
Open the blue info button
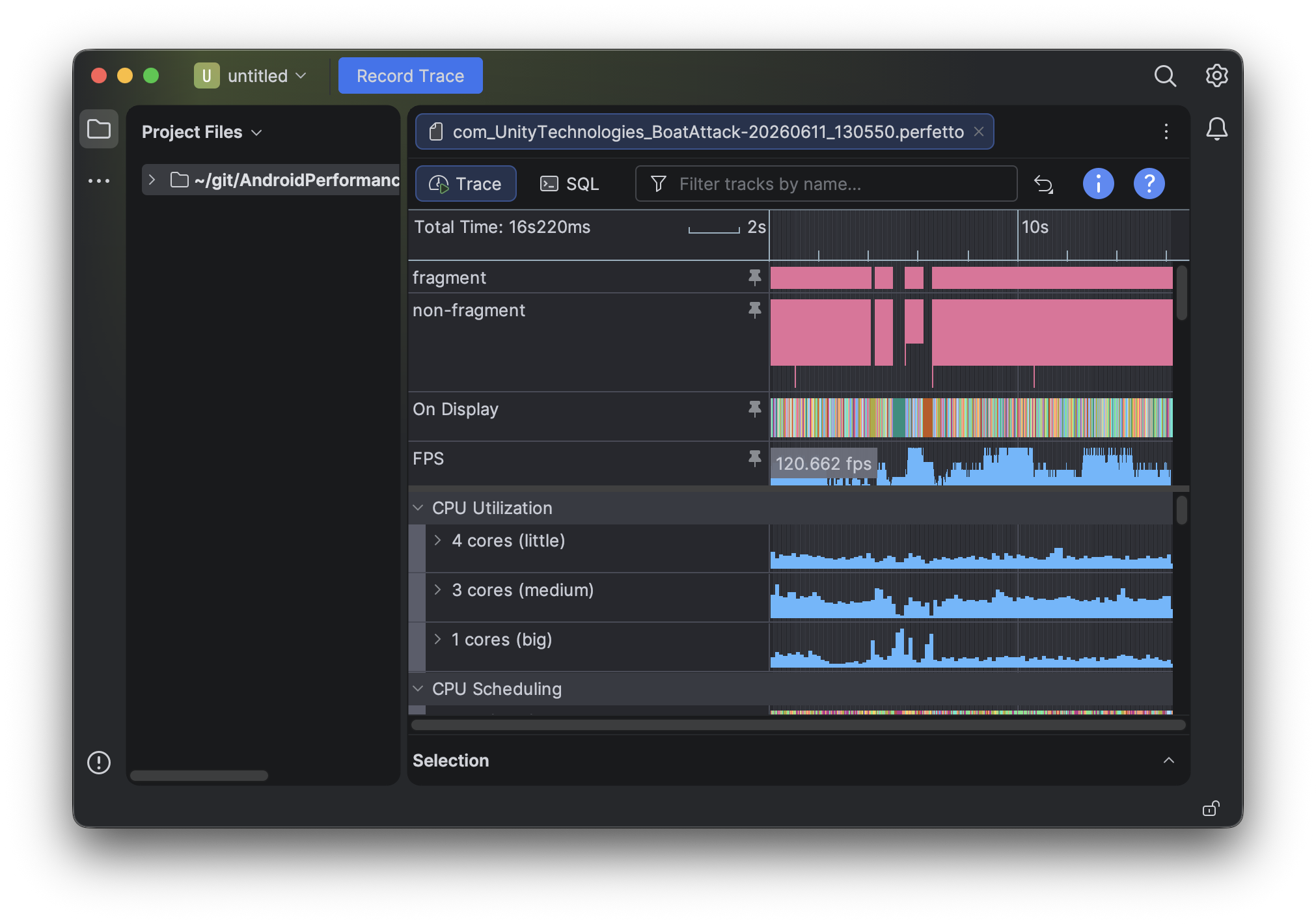[x=1098, y=184]
